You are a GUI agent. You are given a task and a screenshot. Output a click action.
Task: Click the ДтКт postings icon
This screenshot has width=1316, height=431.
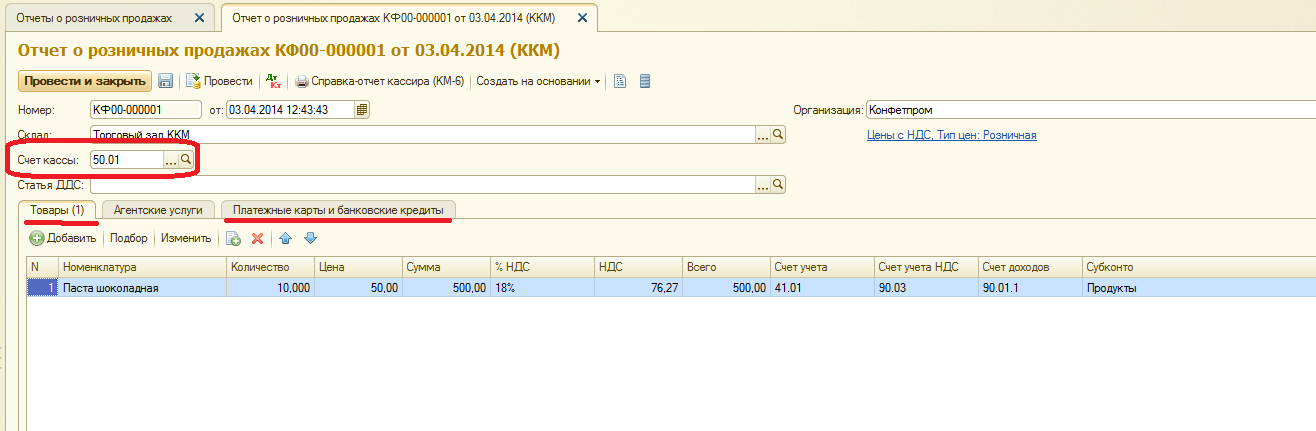point(273,81)
